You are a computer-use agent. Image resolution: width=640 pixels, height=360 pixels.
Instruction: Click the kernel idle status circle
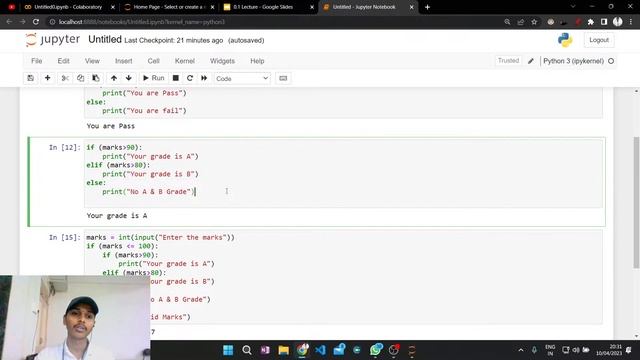pyautogui.click(x=611, y=61)
